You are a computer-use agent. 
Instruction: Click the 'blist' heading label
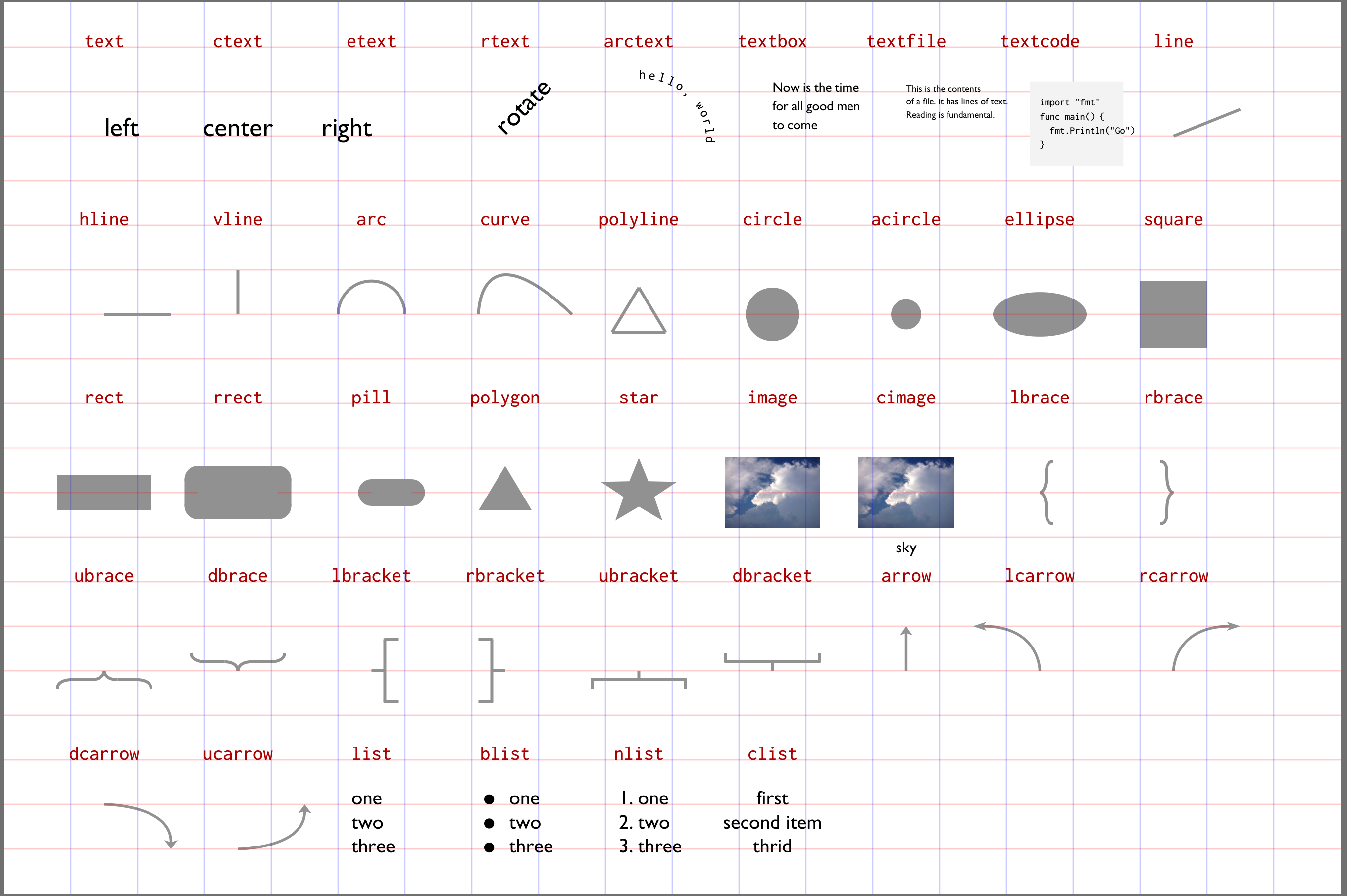point(505,754)
